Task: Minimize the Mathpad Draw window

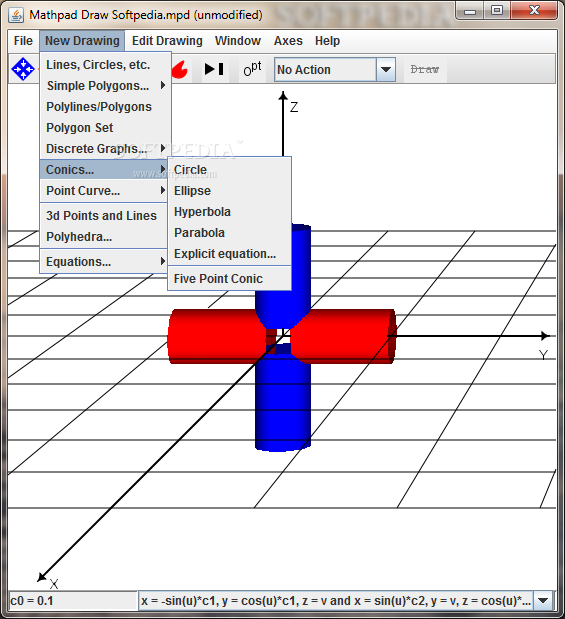Action: pyautogui.click(x=470, y=11)
